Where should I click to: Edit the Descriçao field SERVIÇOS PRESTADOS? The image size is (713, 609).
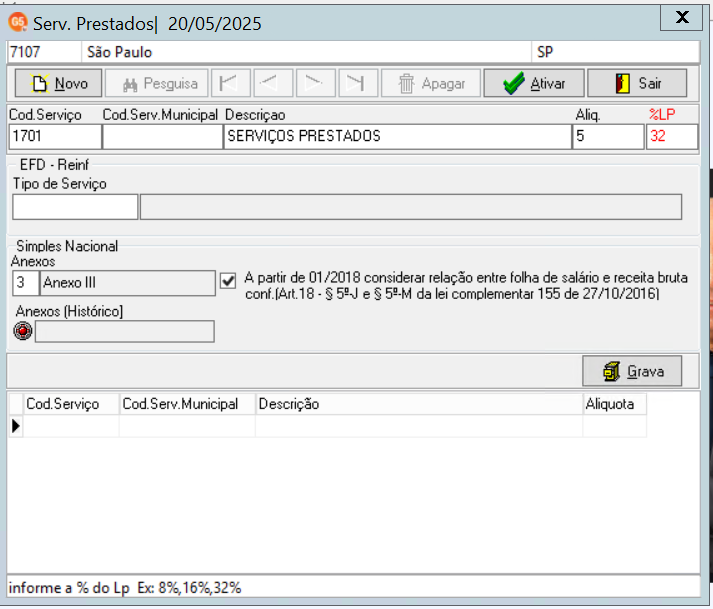coord(397,136)
